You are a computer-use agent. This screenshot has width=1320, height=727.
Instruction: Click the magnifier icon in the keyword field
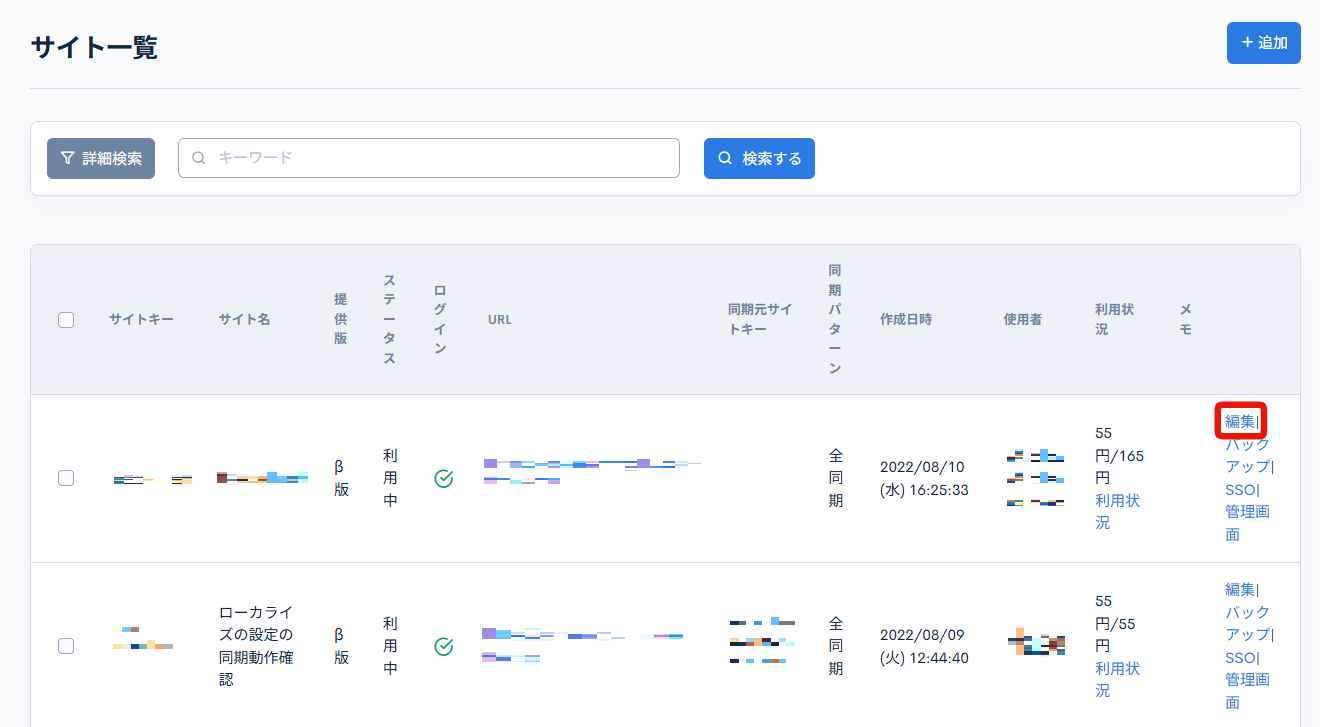click(x=198, y=158)
